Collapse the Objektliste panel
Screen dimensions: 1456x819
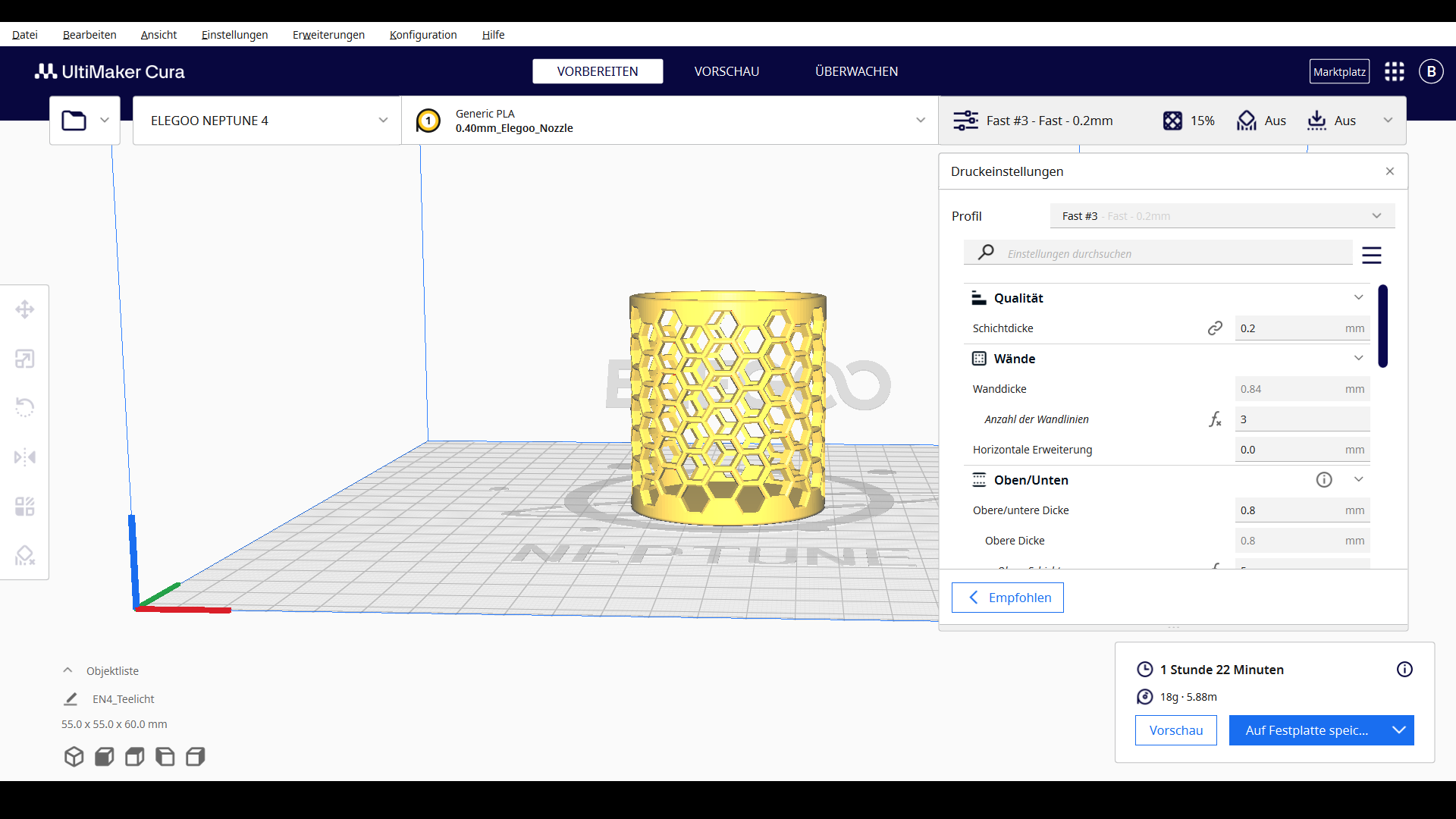tap(67, 671)
